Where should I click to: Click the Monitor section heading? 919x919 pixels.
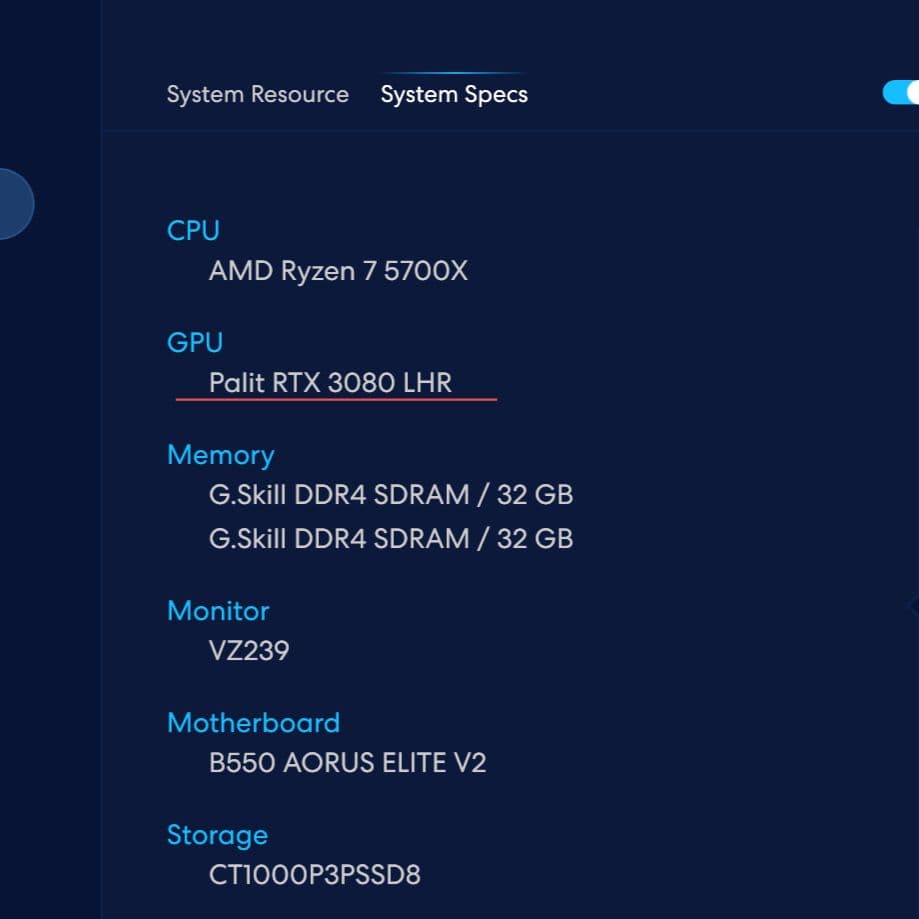(x=217, y=611)
